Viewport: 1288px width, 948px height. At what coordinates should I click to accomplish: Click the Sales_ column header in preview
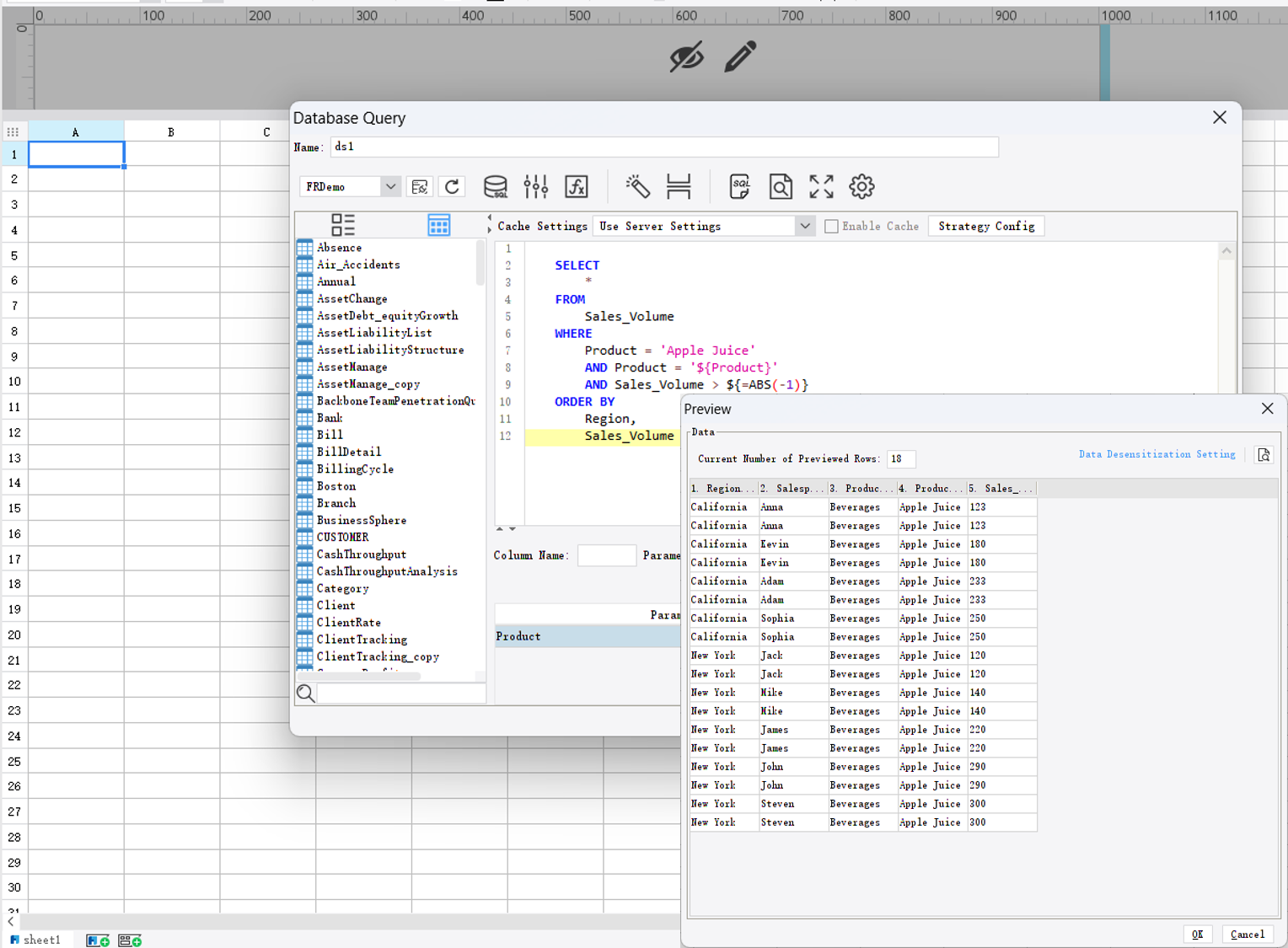point(1002,489)
